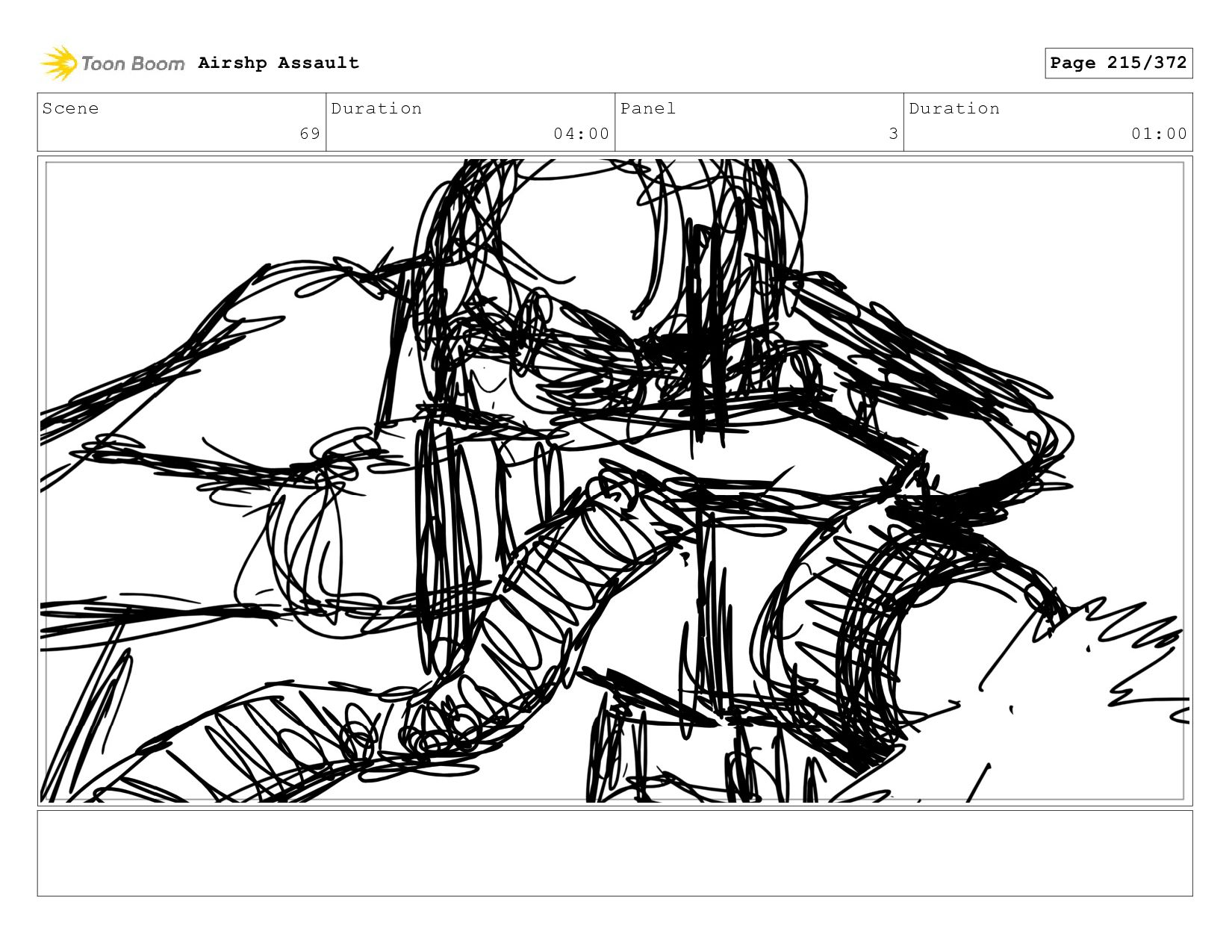Select scene number '69'
Viewport: 1232px width, 952px height.
310,134
